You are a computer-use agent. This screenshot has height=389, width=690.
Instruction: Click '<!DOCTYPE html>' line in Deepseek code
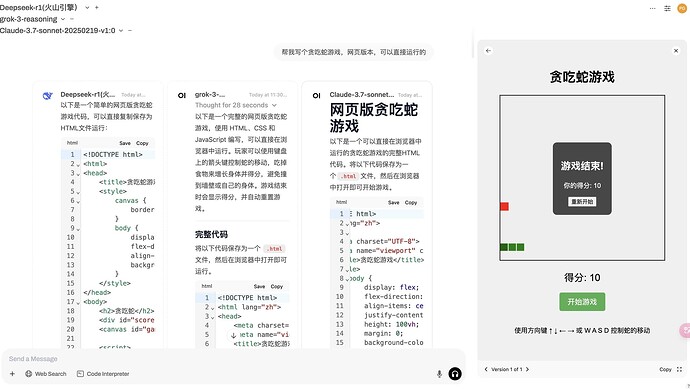[x=113, y=154]
